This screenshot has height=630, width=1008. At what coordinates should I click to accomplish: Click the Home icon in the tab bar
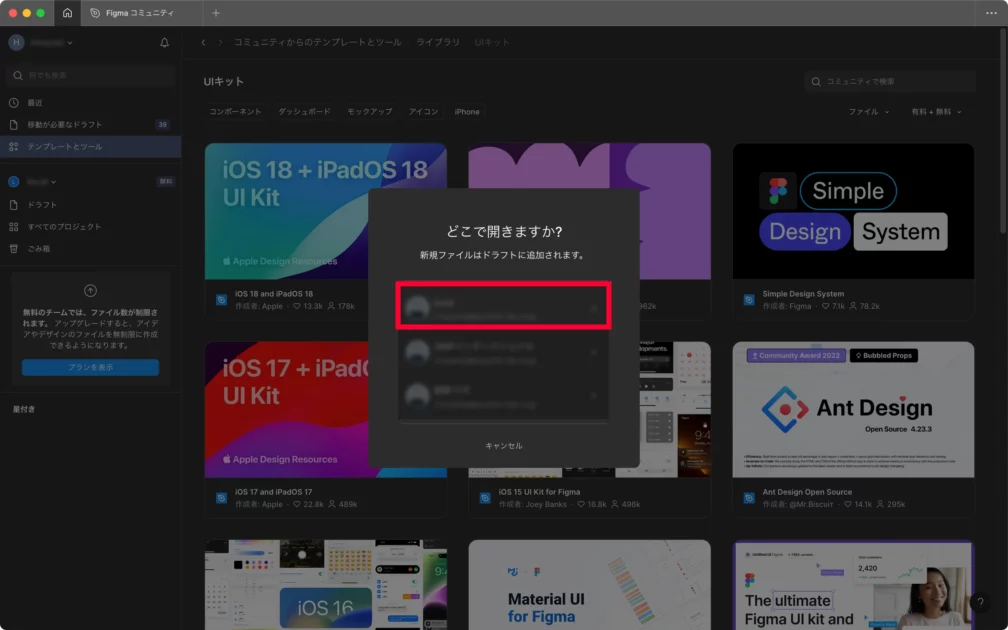pos(67,13)
